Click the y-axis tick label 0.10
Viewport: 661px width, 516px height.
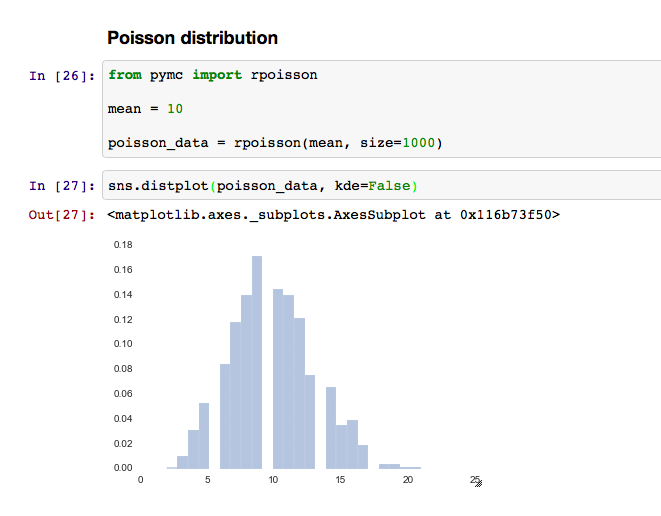(123, 344)
